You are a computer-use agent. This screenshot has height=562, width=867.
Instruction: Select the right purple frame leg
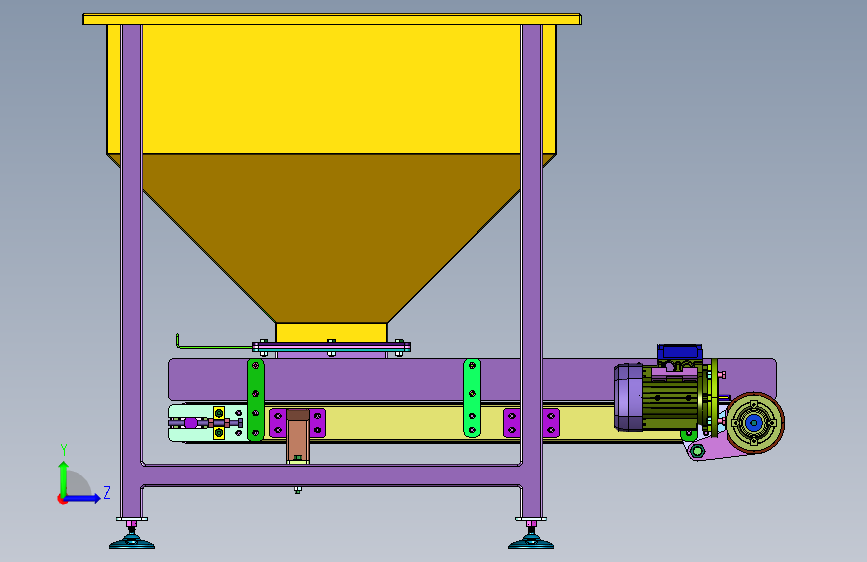(x=531, y=271)
